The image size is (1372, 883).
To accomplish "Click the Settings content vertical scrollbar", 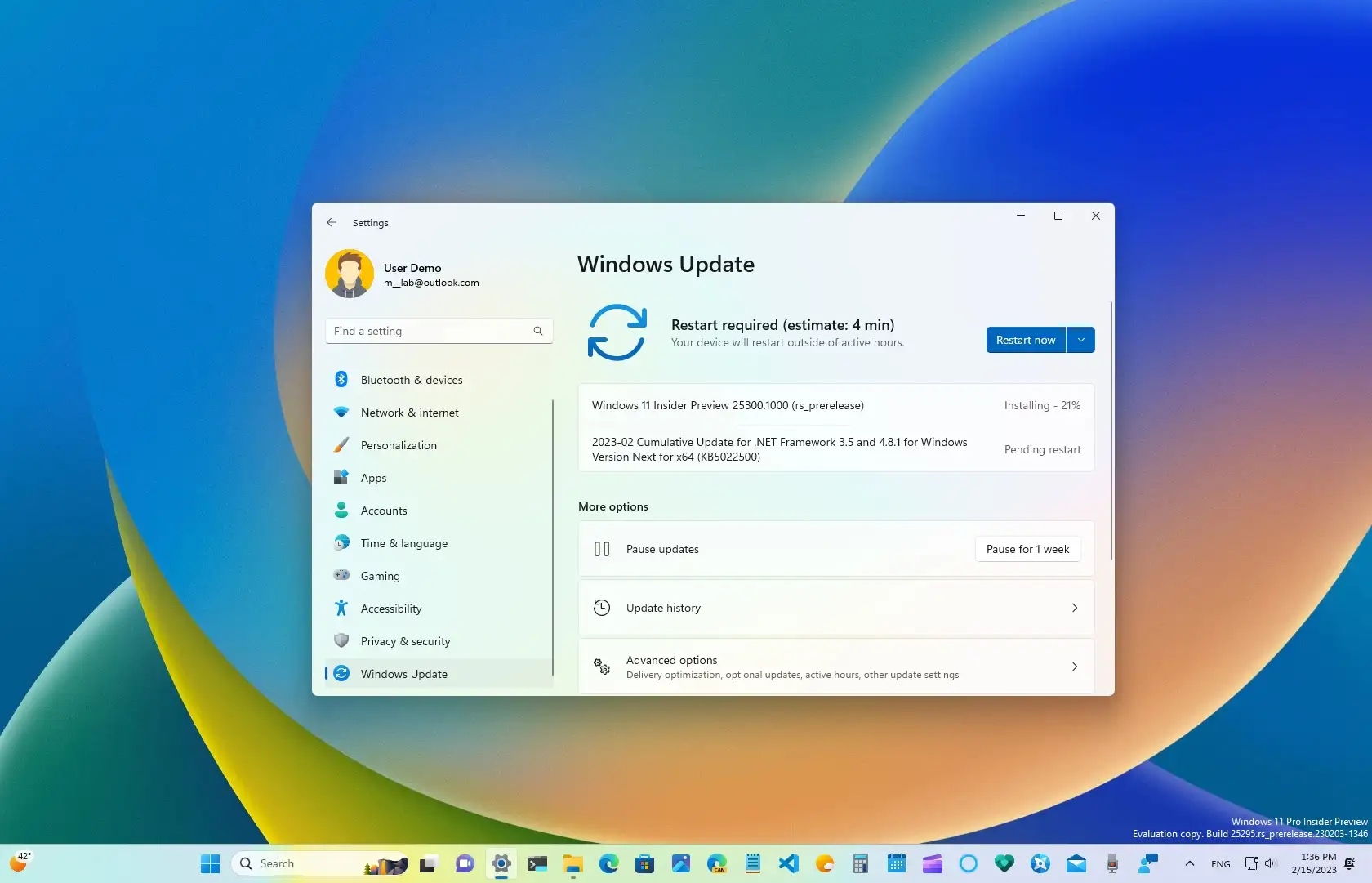I will coord(1111,431).
